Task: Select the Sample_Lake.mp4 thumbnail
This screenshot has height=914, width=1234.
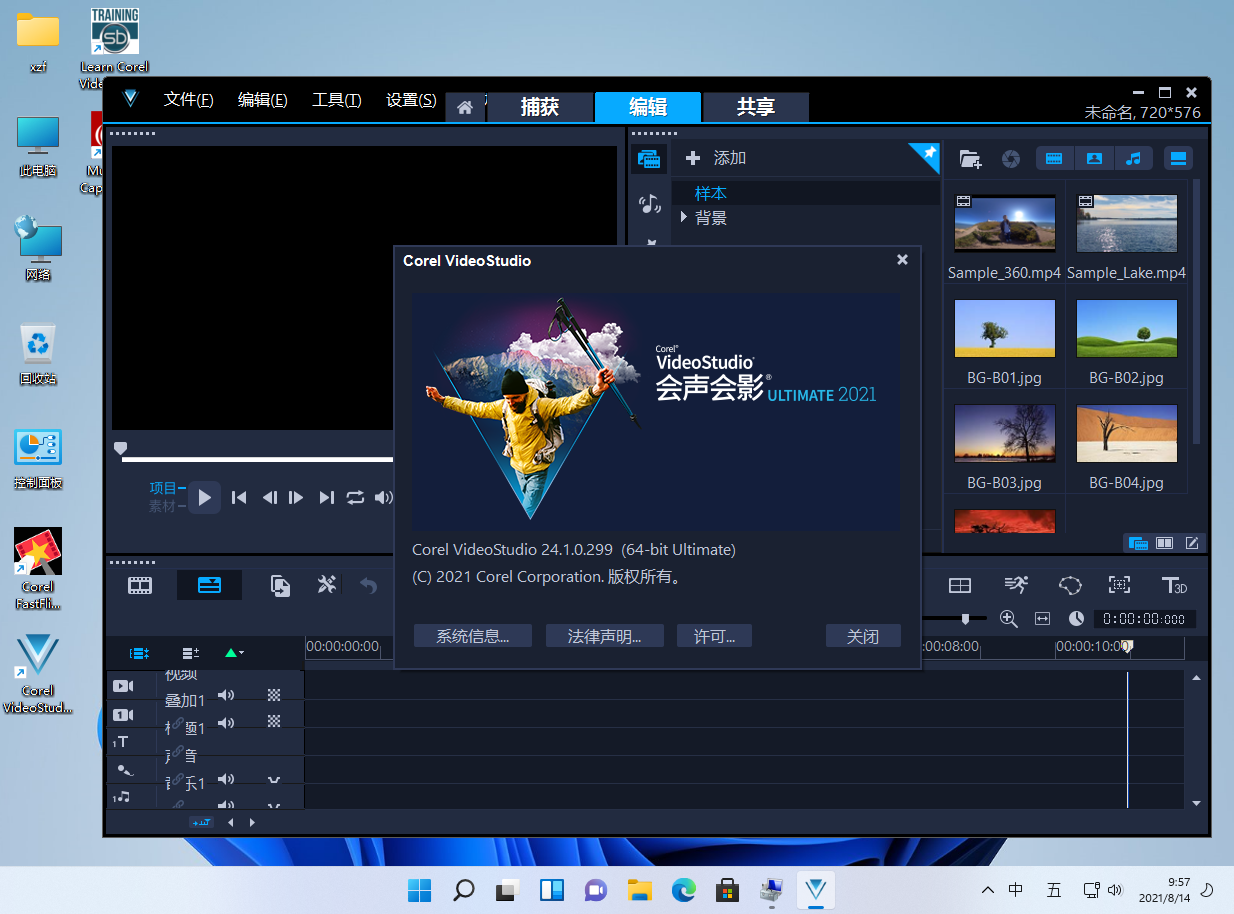Action: [x=1126, y=223]
